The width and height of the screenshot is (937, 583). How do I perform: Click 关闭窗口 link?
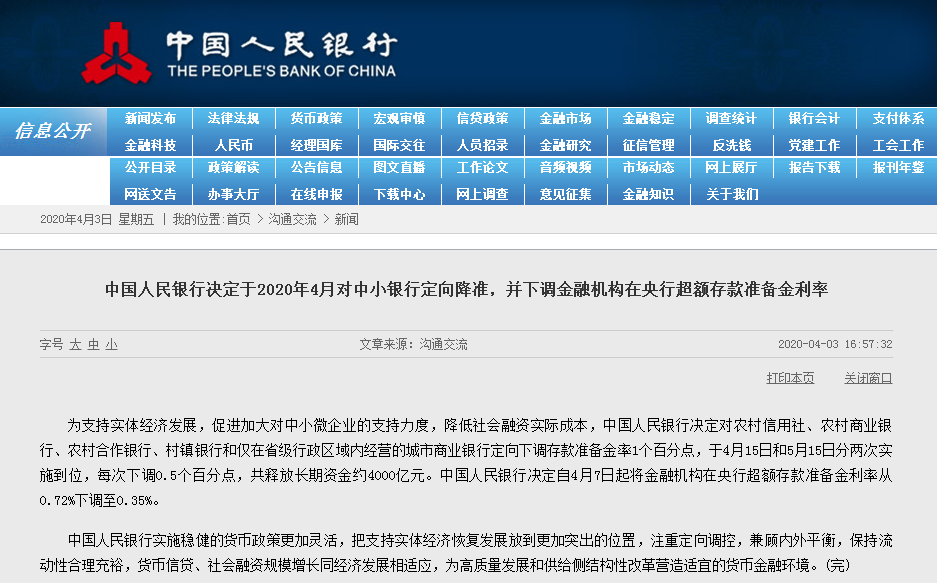(x=868, y=378)
